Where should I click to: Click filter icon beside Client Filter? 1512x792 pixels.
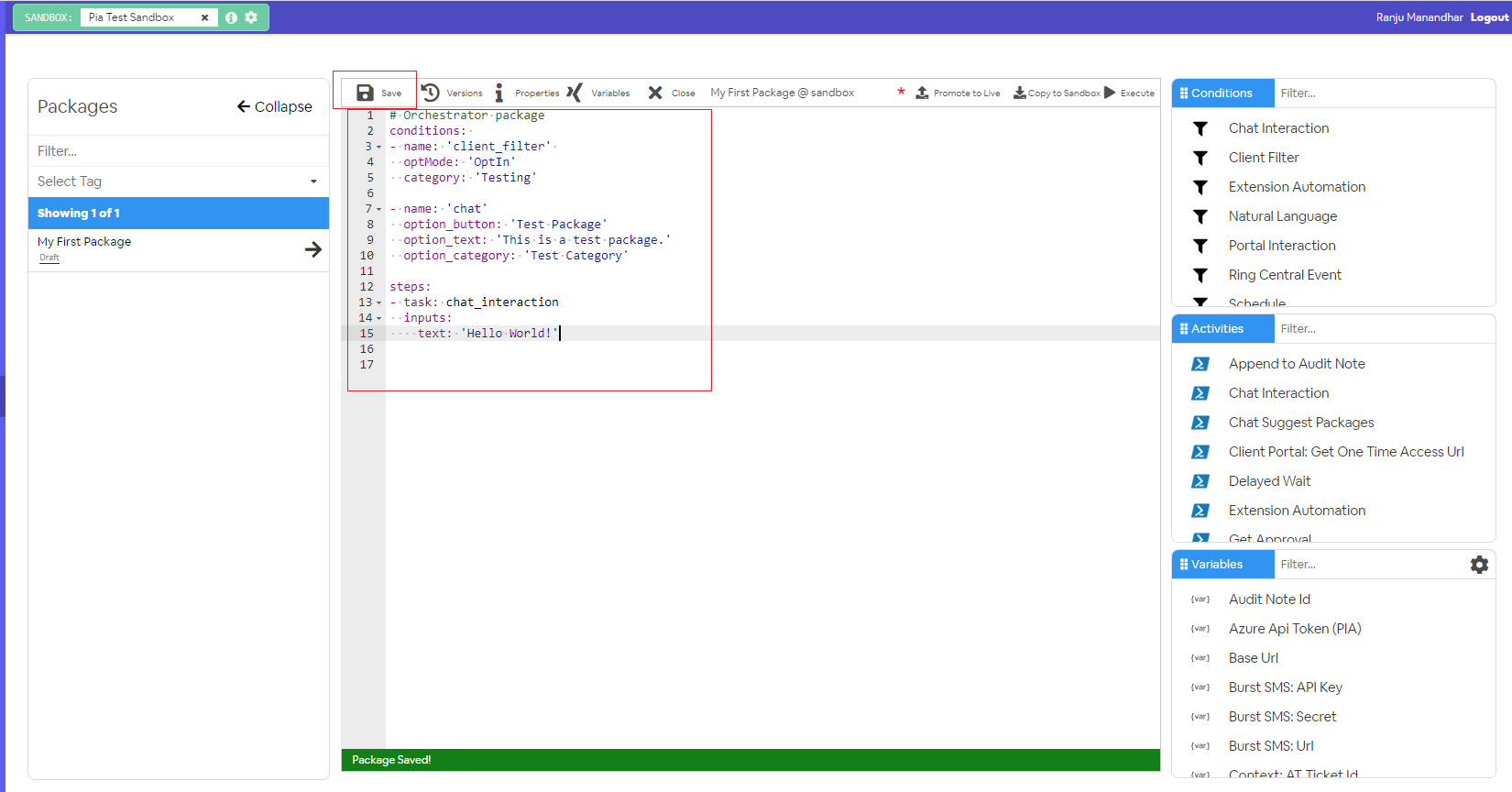pyautogui.click(x=1200, y=158)
